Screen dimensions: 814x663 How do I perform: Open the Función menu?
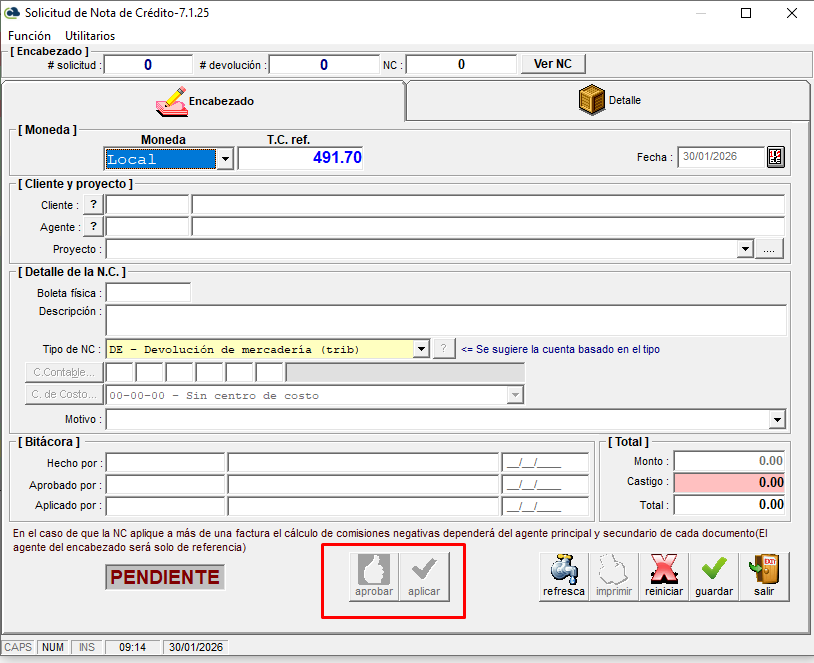tap(30, 36)
